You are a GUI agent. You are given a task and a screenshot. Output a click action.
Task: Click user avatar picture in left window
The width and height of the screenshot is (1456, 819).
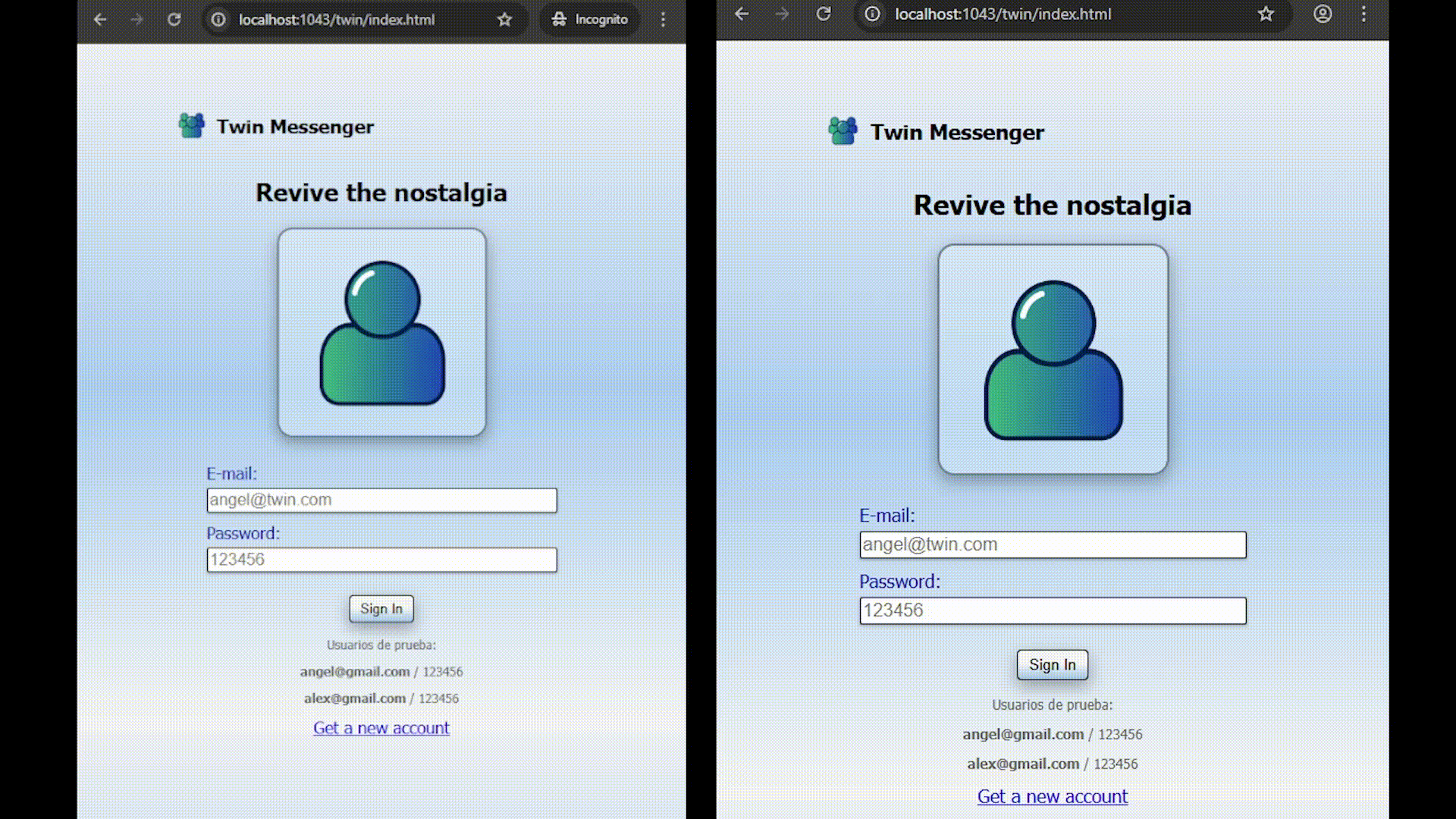click(x=381, y=332)
